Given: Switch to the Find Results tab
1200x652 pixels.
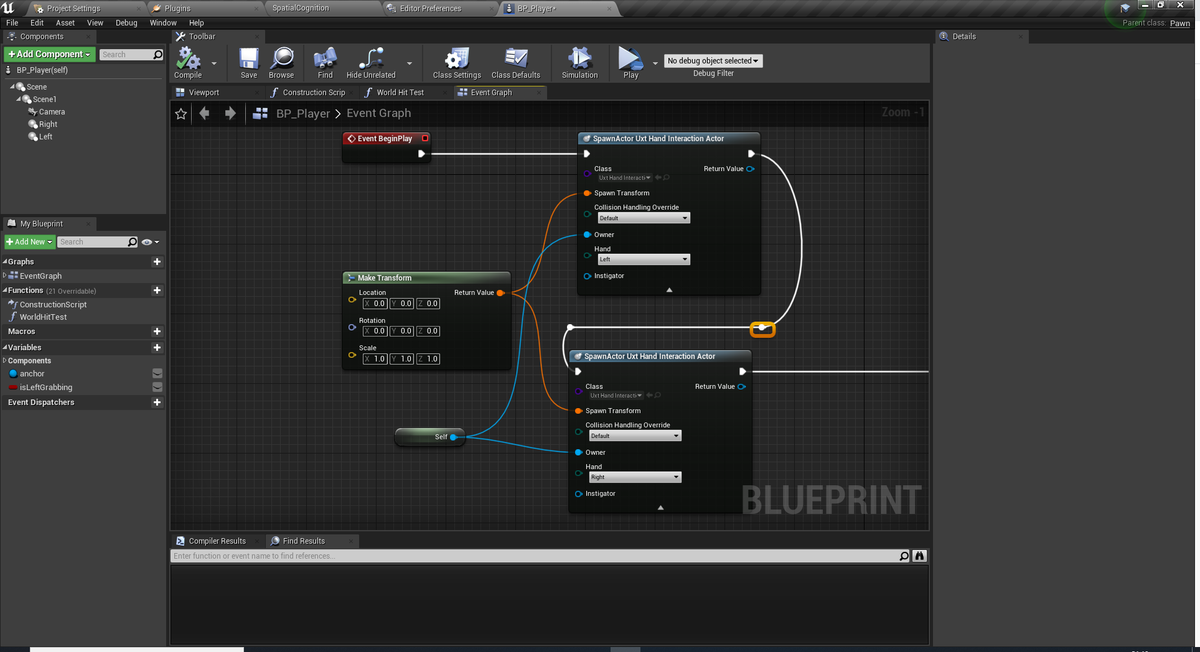Looking at the screenshot, I should pyautogui.click(x=303, y=541).
